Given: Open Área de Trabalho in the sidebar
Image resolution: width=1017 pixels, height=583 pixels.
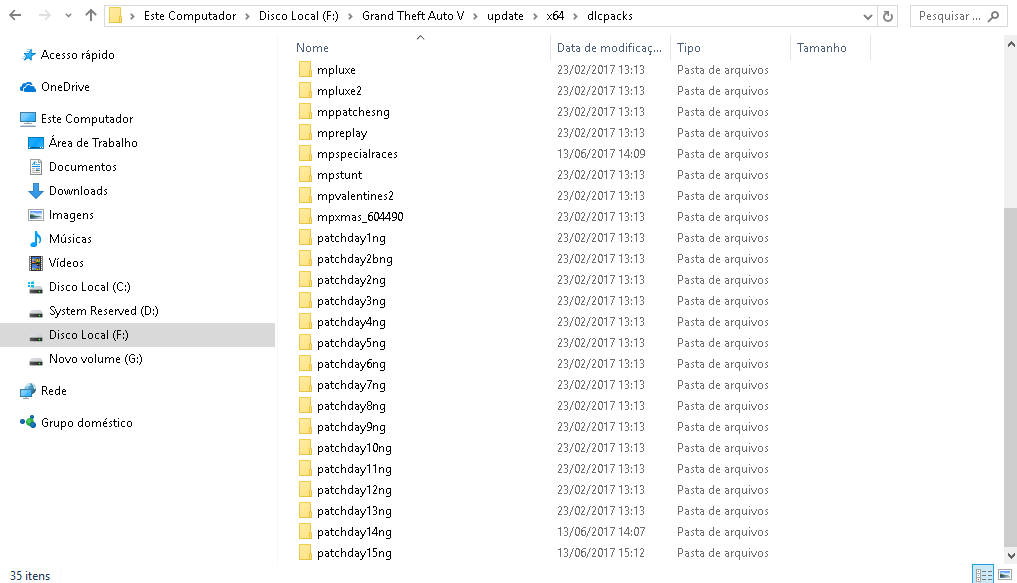Looking at the screenshot, I should click(x=93, y=143).
